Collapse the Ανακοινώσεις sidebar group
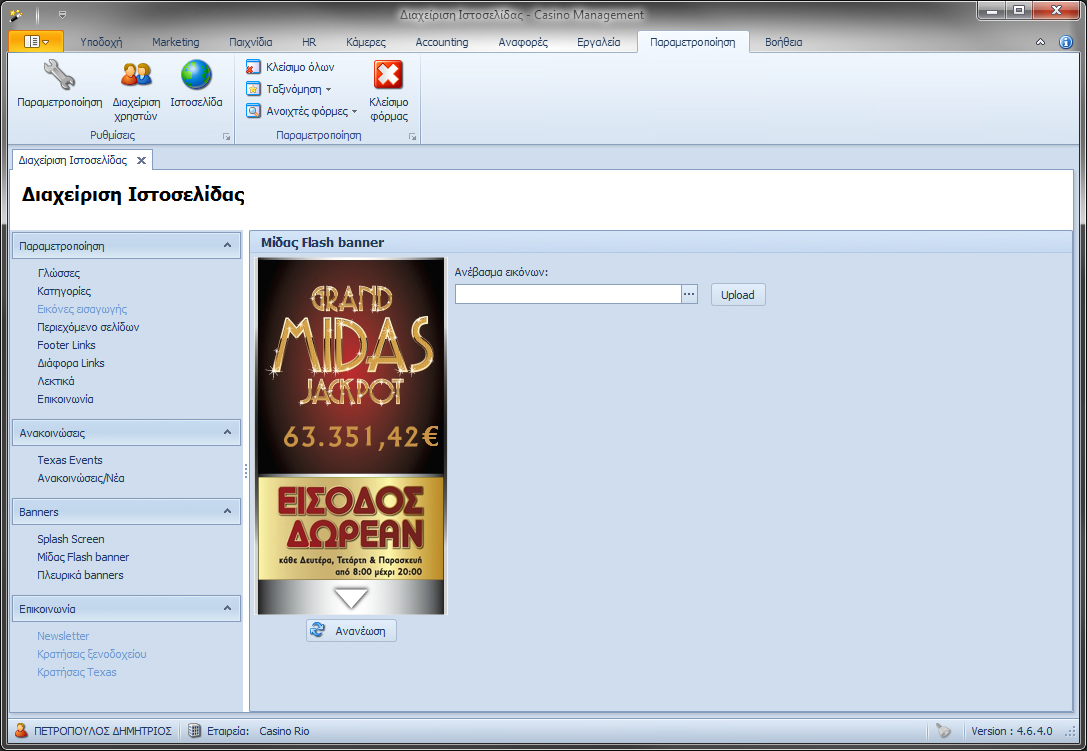The height and width of the screenshot is (751, 1087). pyautogui.click(x=227, y=433)
